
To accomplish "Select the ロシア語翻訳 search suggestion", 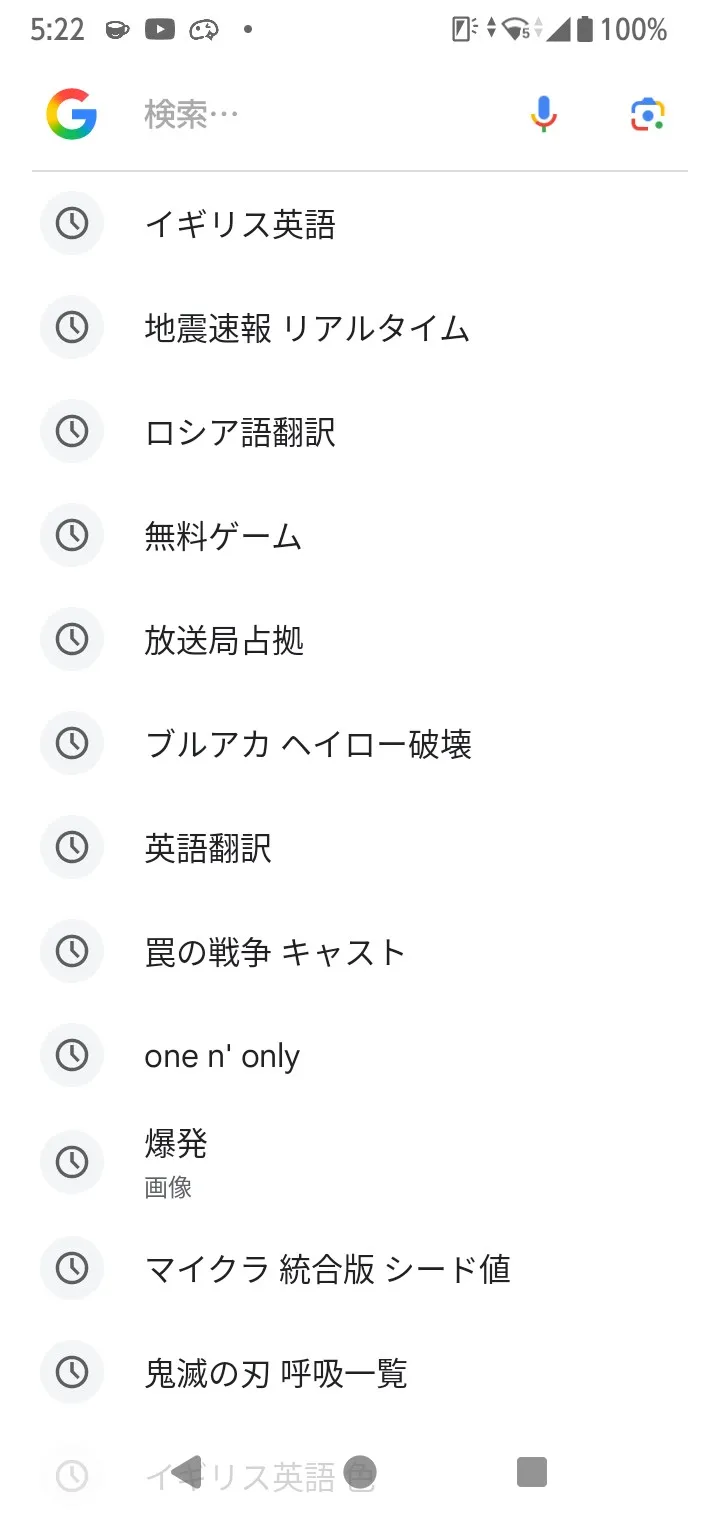I will (240, 432).
